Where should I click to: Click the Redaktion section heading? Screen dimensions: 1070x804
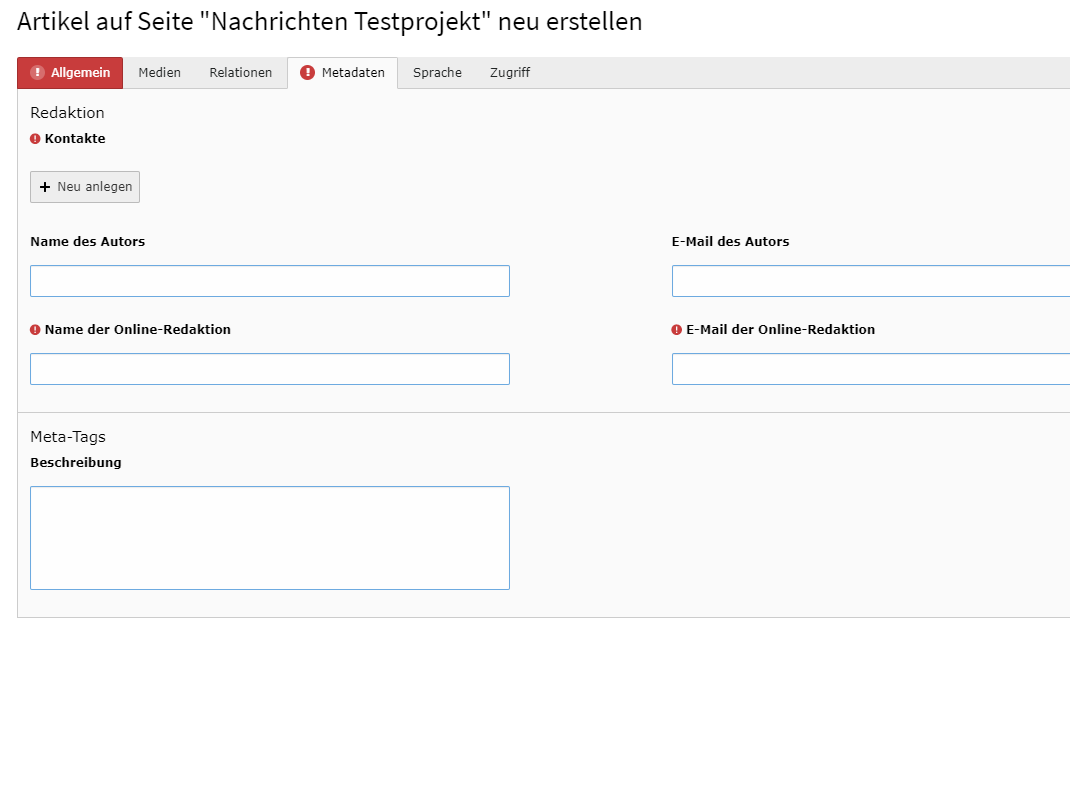tap(67, 113)
